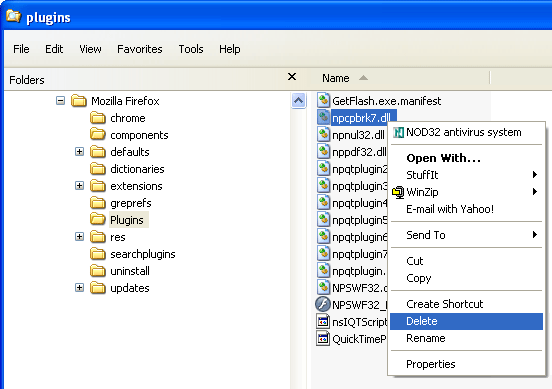
Task: Select the dictionaries folder name
Action: point(137,169)
